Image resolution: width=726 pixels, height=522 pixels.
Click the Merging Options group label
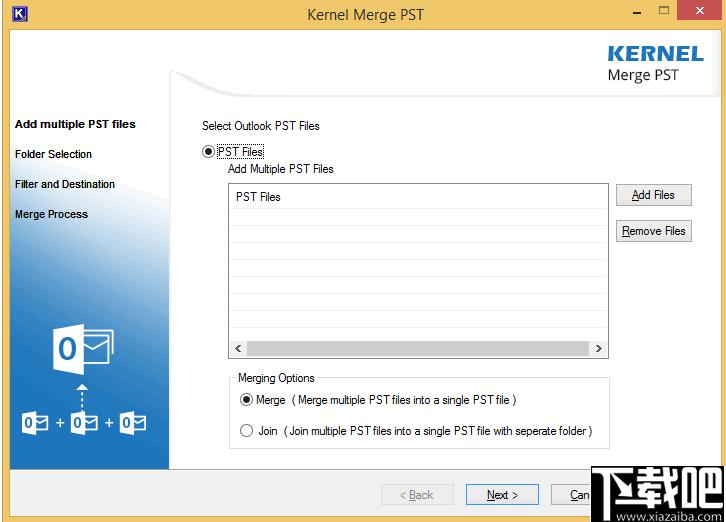pyautogui.click(x=276, y=378)
